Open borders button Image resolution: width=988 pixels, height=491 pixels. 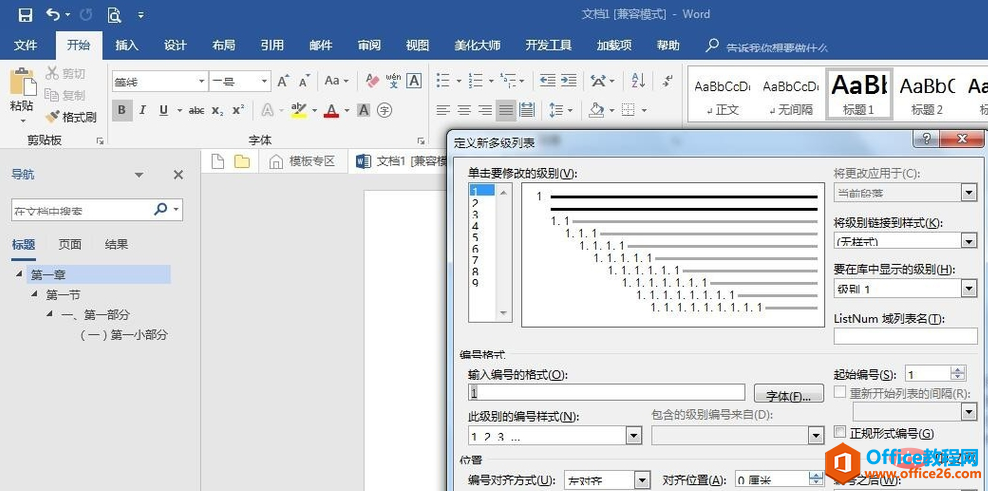628,110
